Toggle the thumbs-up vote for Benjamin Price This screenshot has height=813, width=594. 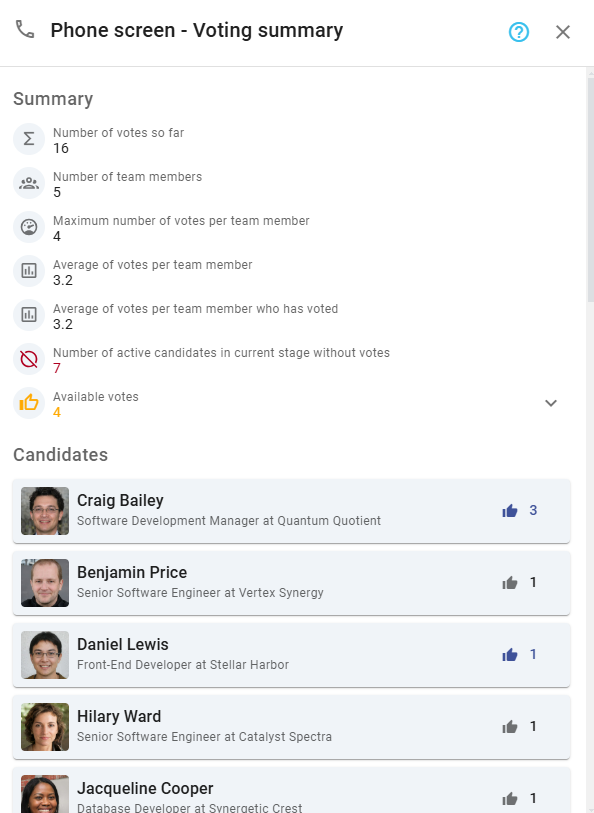pos(509,582)
